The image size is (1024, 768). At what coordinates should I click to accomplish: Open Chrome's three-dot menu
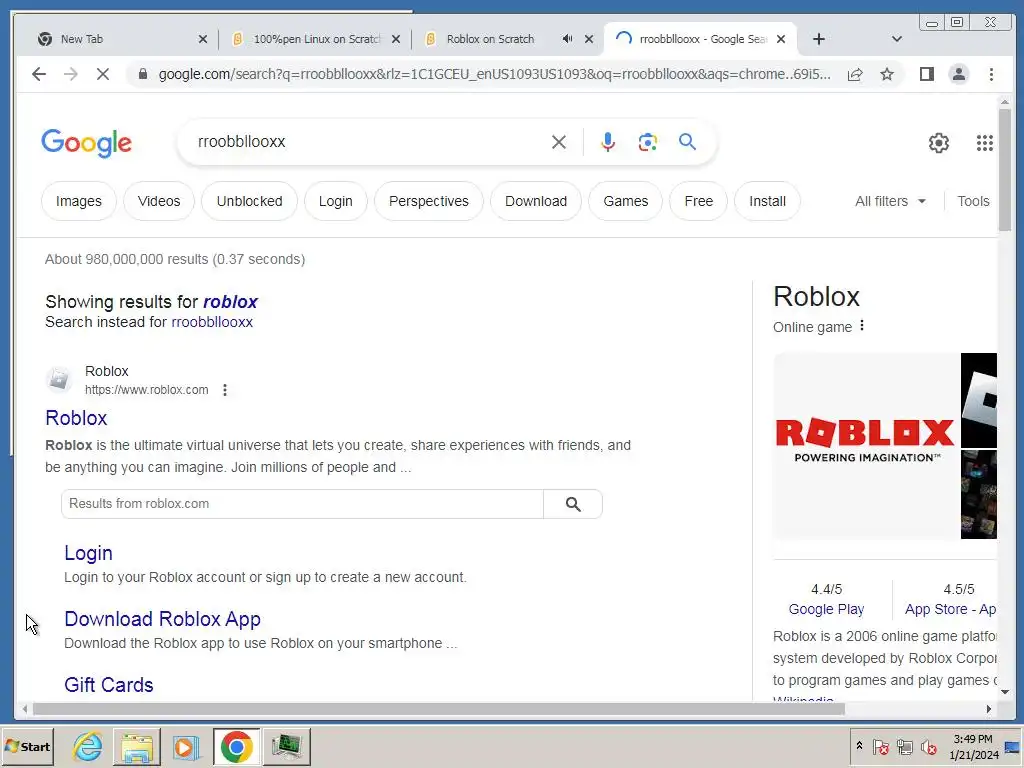[991, 74]
